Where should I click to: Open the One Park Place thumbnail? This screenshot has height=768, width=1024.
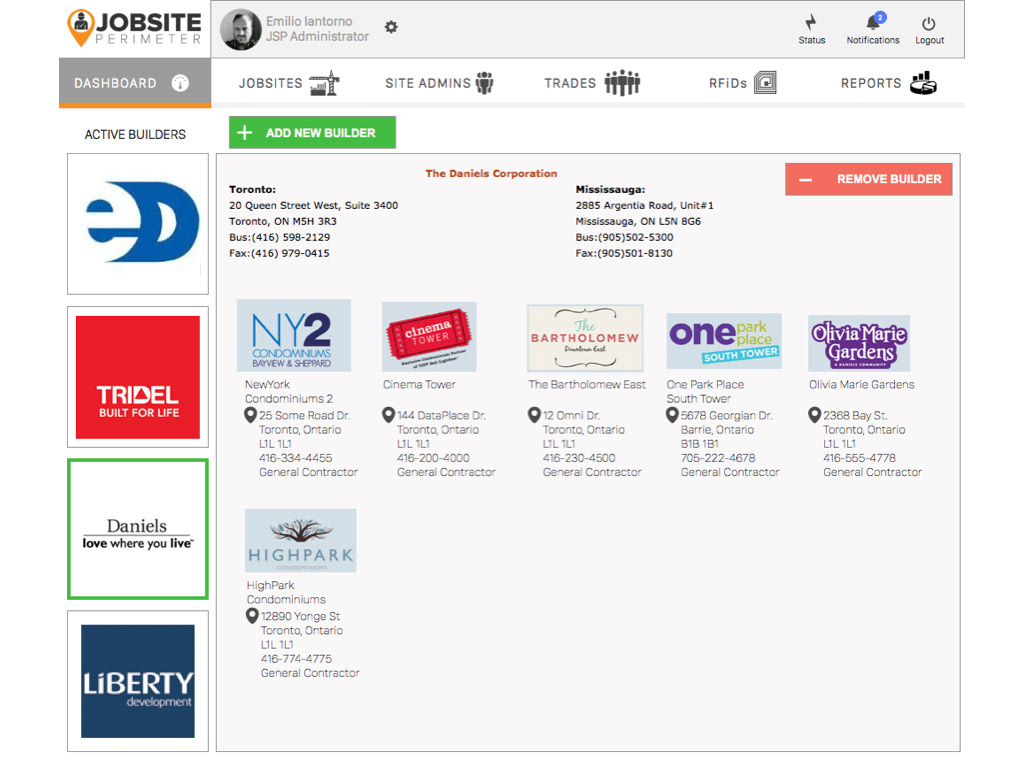coord(724,341)
